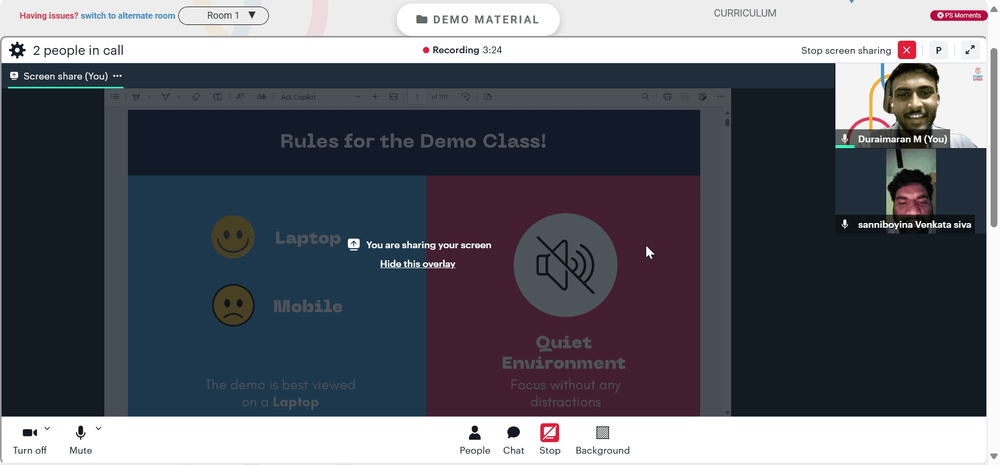Viewport: 1000px width, 465px height.
Task: Expand draw tool dropdown arrow
Action: click(179, 97)
